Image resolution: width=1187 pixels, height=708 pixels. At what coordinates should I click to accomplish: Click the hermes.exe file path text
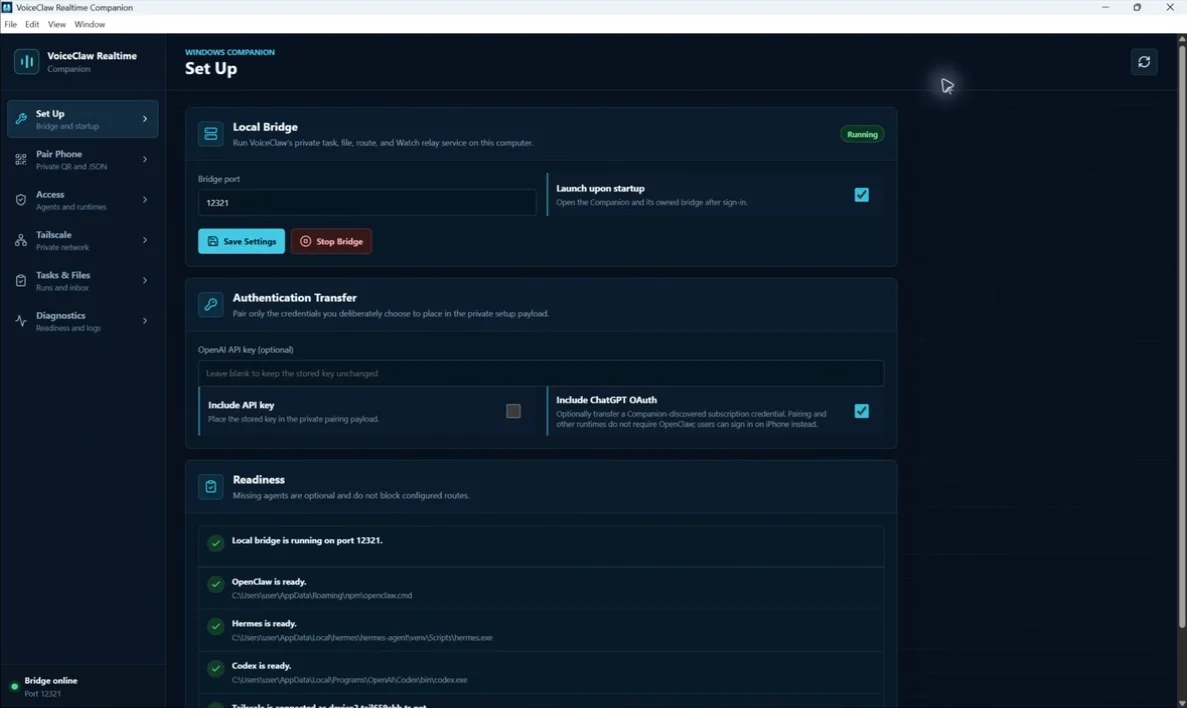click(362, 638)
